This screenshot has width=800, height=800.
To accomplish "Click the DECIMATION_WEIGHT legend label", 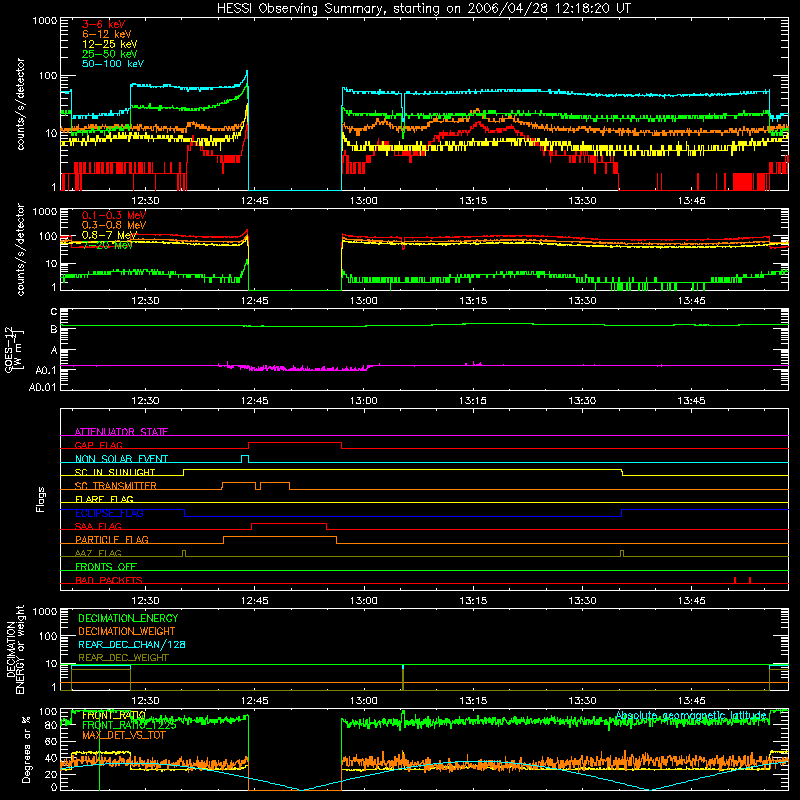I will [x=127, y=631].
